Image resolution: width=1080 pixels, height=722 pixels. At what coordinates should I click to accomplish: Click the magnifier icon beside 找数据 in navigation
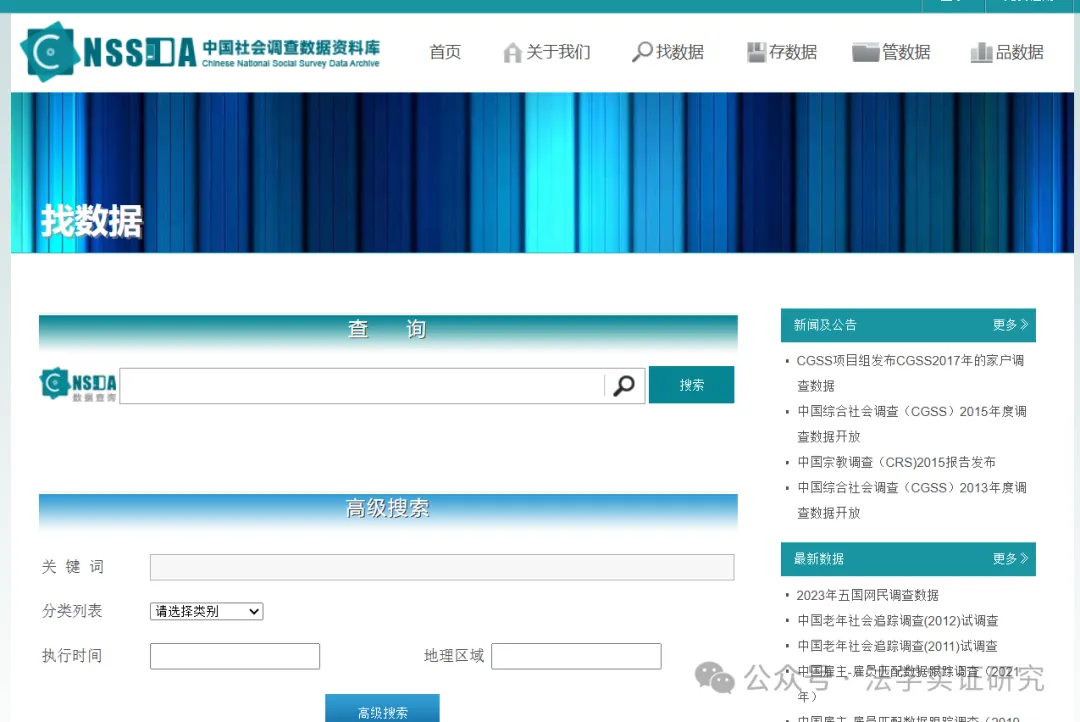pyautogui.click(x=642, y=52)
